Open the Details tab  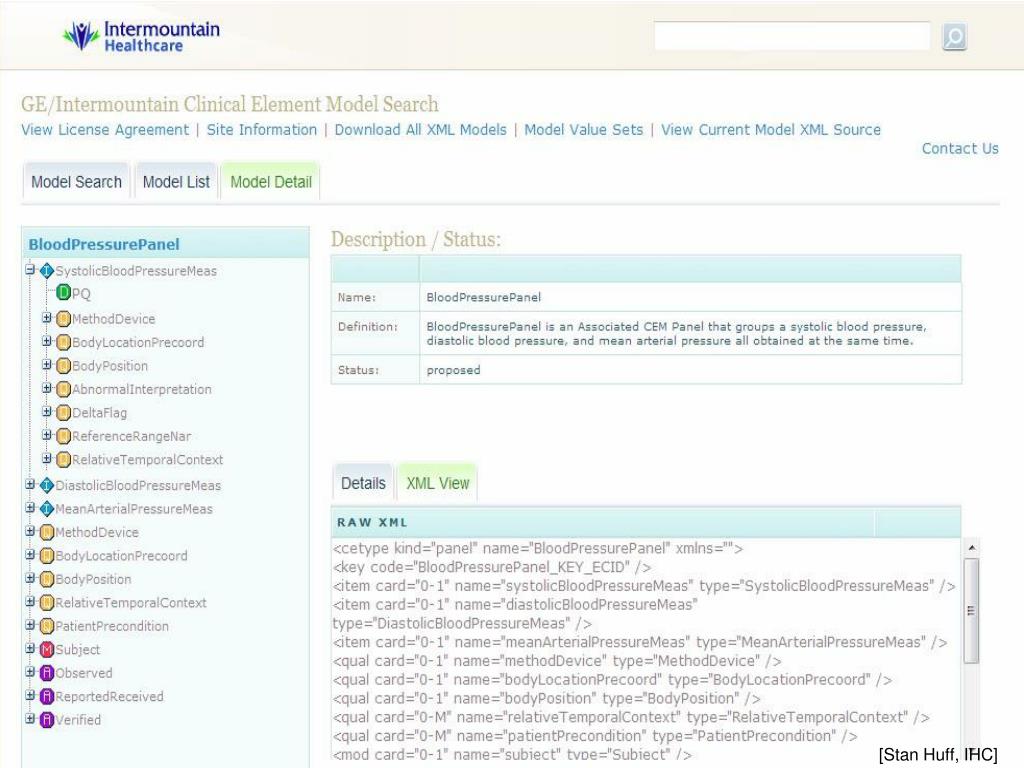(x=363, y=483)
